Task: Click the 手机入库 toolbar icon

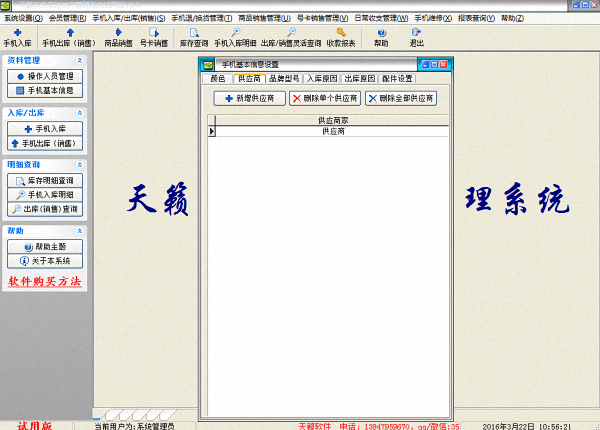Action: (x=17, y=38)
